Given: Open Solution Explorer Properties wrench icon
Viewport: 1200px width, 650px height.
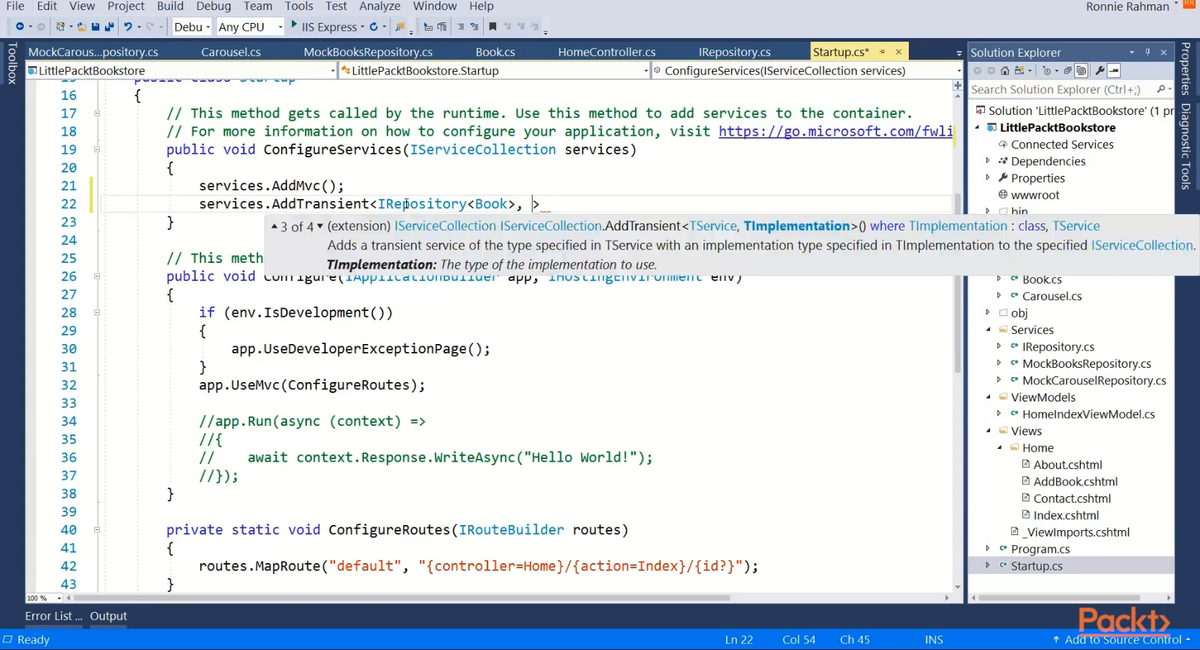Looking at the screenshot, I should (x=1099, y=71).
